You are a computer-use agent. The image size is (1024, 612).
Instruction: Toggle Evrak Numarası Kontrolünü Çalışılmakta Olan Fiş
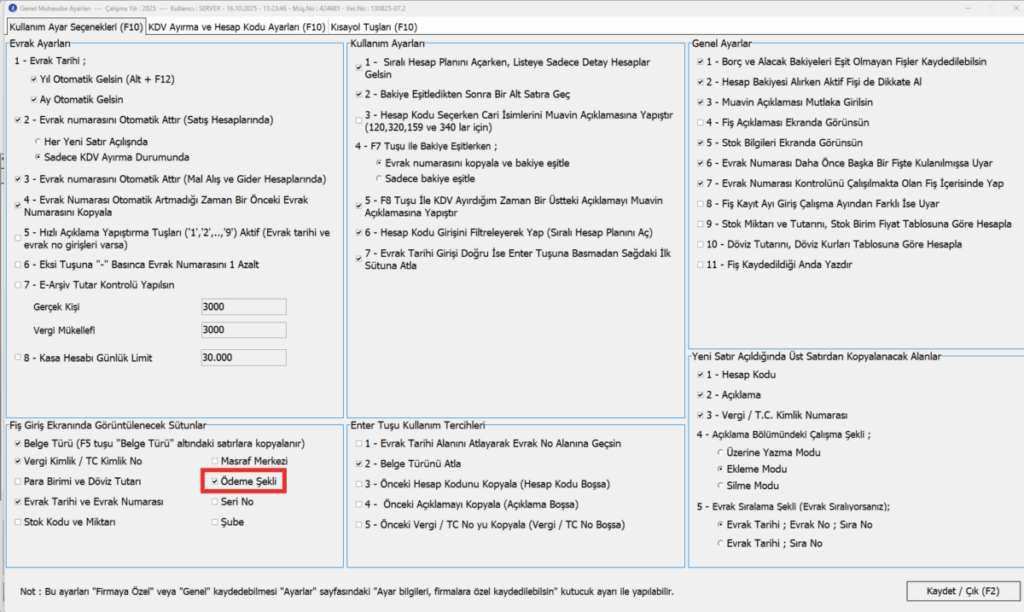700,183
